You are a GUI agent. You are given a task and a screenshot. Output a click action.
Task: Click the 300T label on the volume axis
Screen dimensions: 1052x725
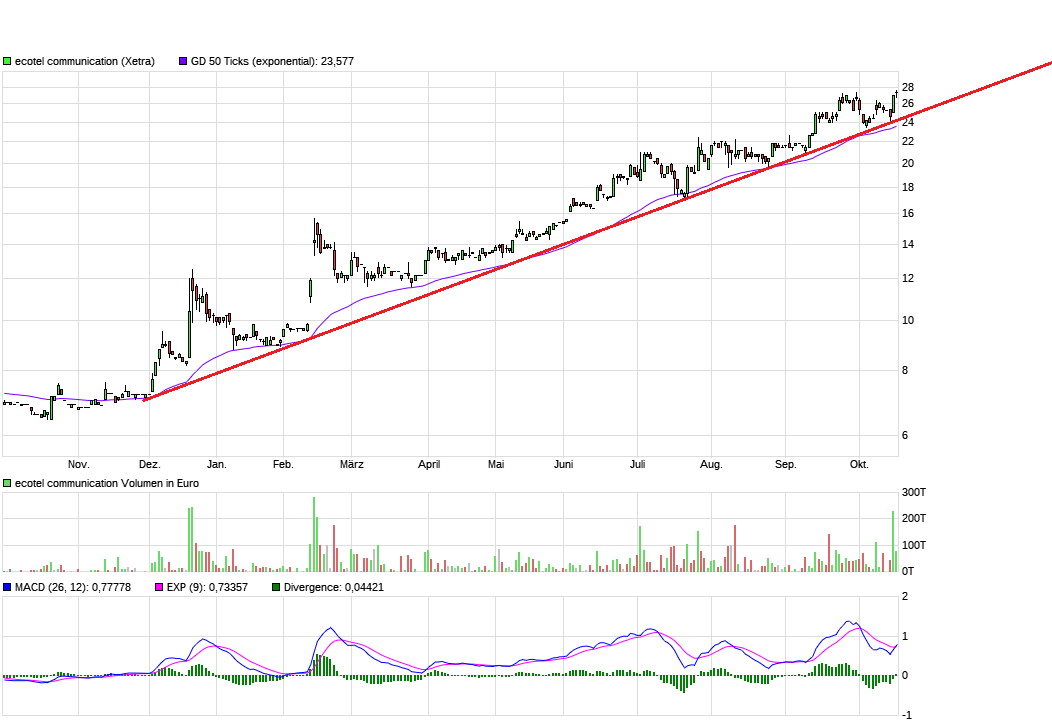(x=913, y=493)
